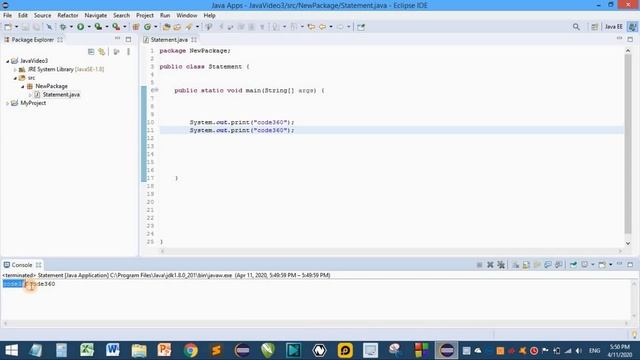Click Remove Launch console icon
Viewport: 640px width, 360px height.
pyautogui.click(x=490, y=265)
